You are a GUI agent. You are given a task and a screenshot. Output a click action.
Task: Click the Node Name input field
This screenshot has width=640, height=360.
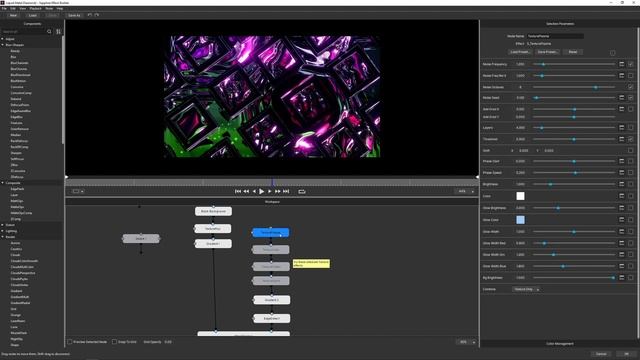pyautogui.click(x=555, y=36)
